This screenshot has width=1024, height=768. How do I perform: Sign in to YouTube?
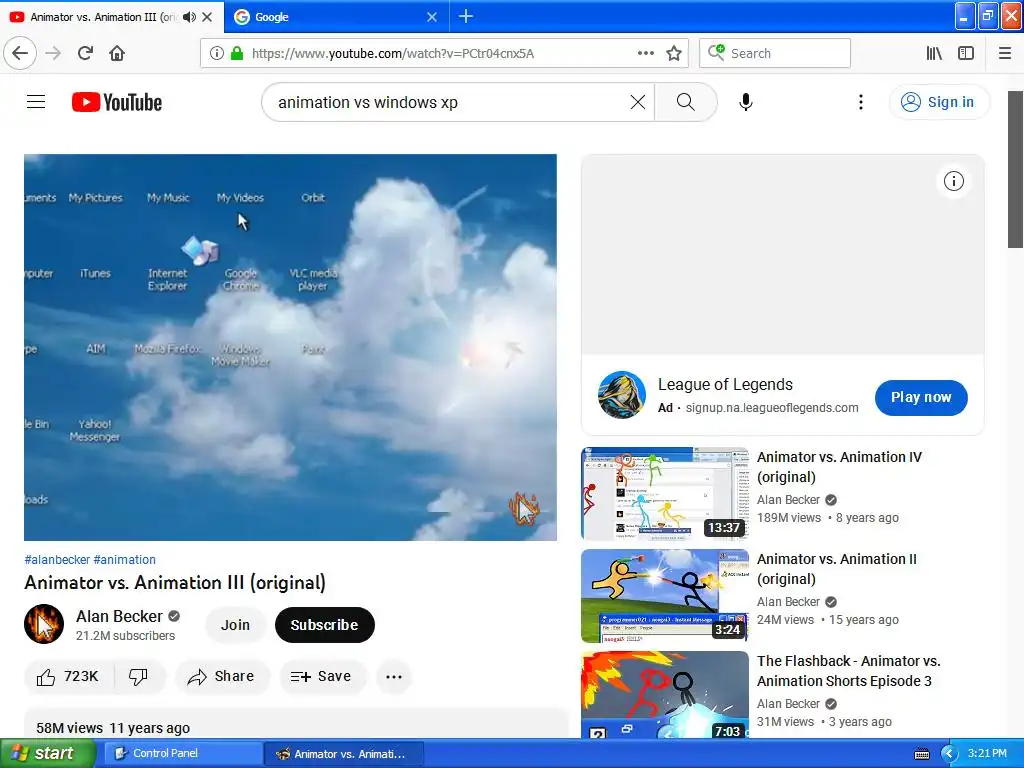pos(938,102)
